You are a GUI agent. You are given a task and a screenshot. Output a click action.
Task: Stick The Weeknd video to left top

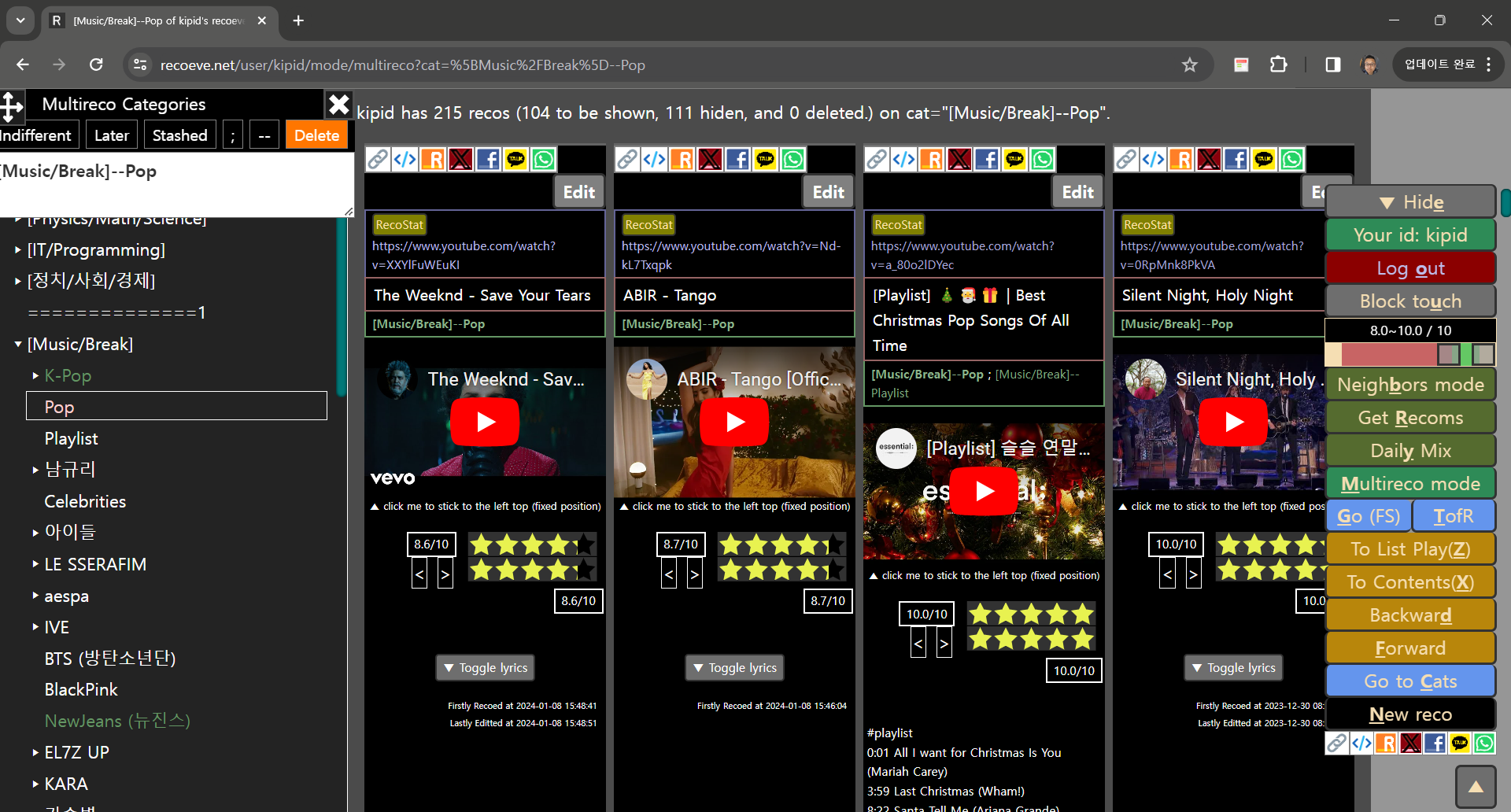(x=486, y=506)
